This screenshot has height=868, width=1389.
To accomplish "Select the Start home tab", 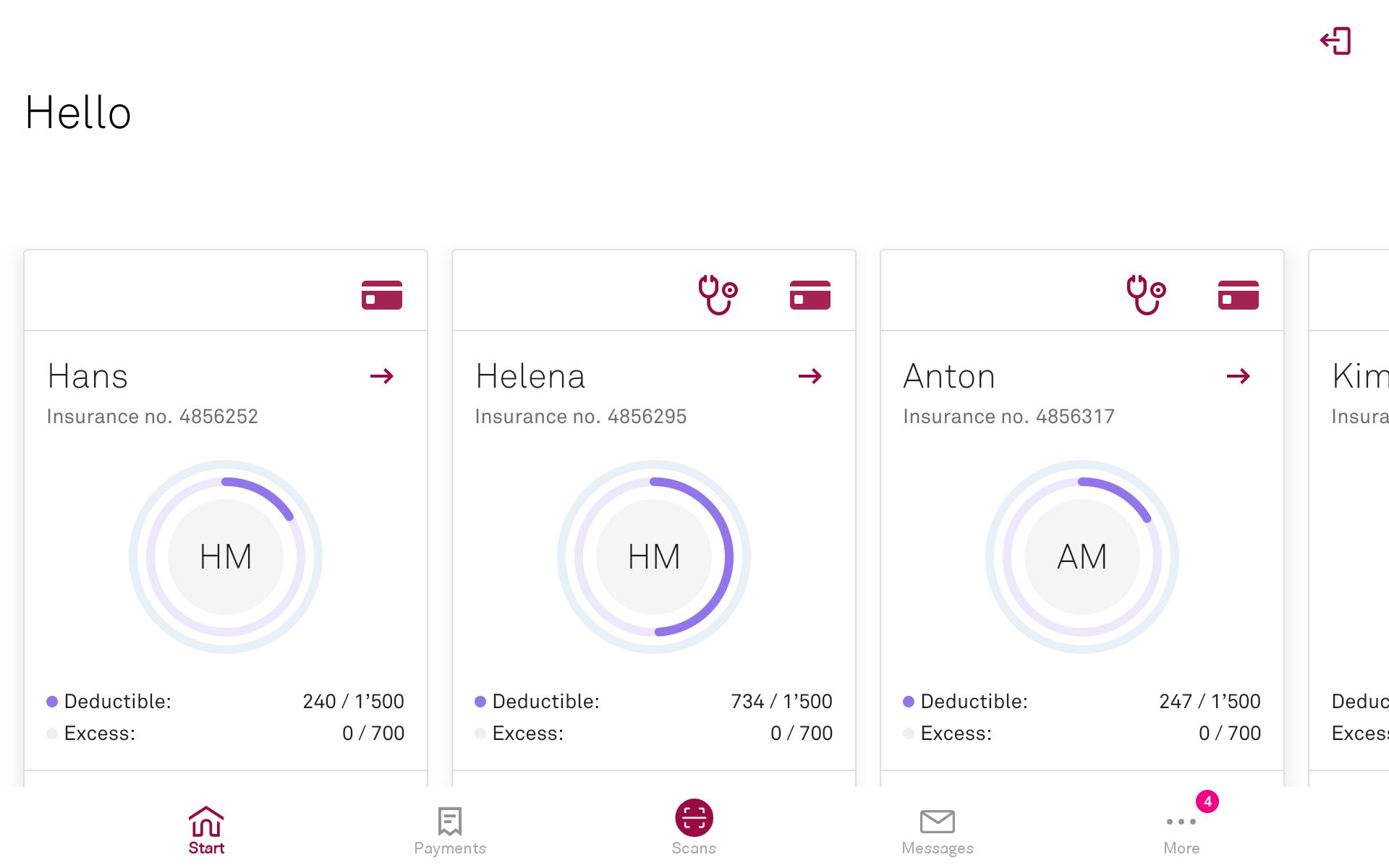I will click(x=206, y=830).
